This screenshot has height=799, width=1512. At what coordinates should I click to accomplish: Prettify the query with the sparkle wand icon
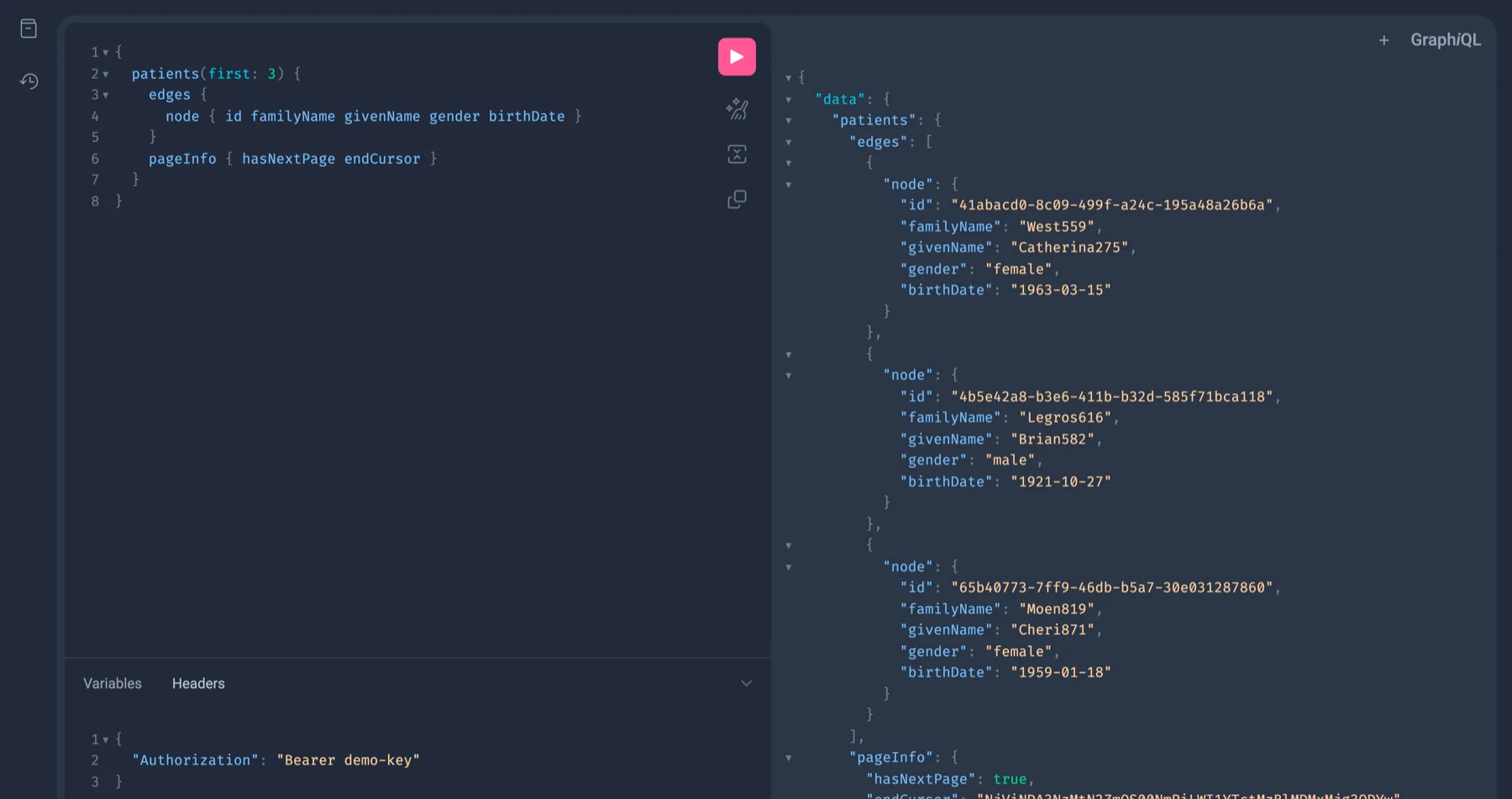(737, 109)
